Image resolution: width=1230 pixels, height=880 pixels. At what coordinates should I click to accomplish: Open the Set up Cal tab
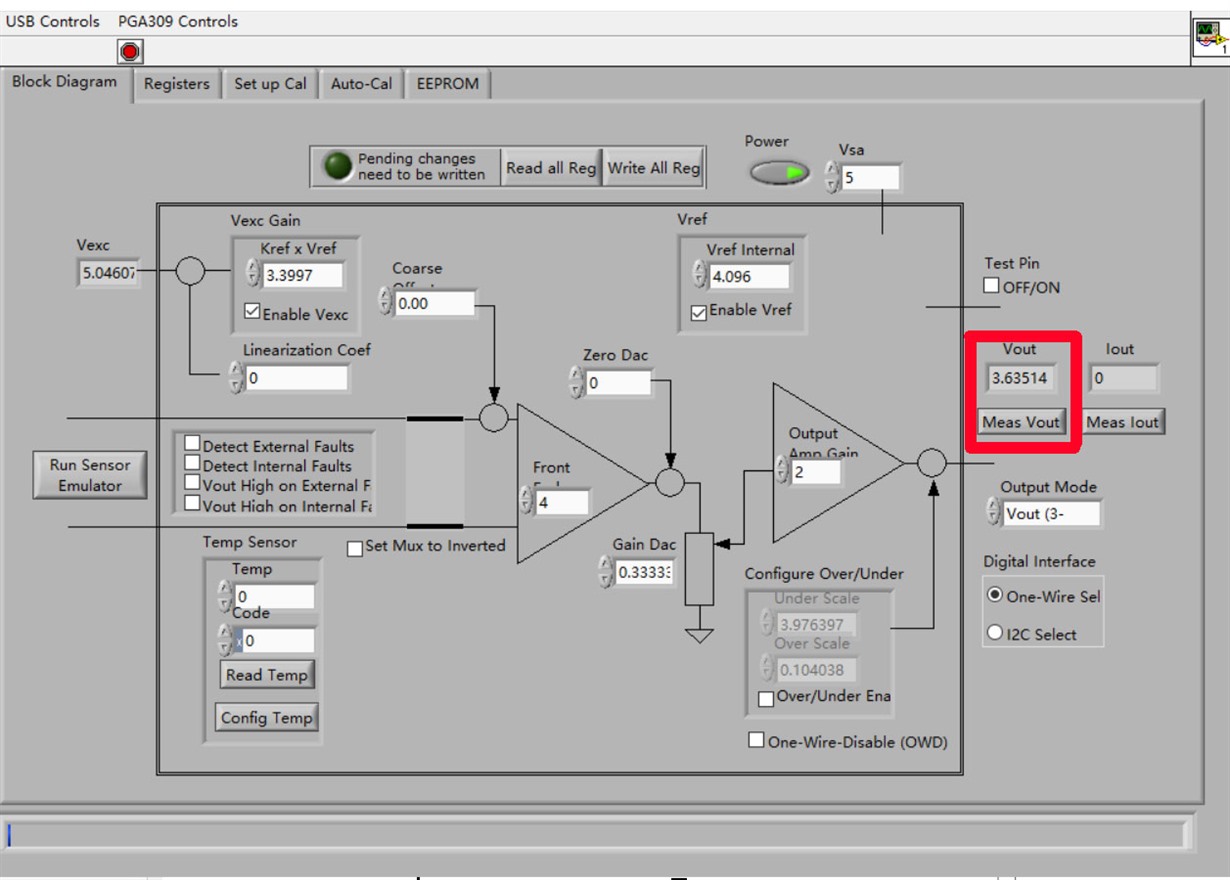(x=270, y=84)
